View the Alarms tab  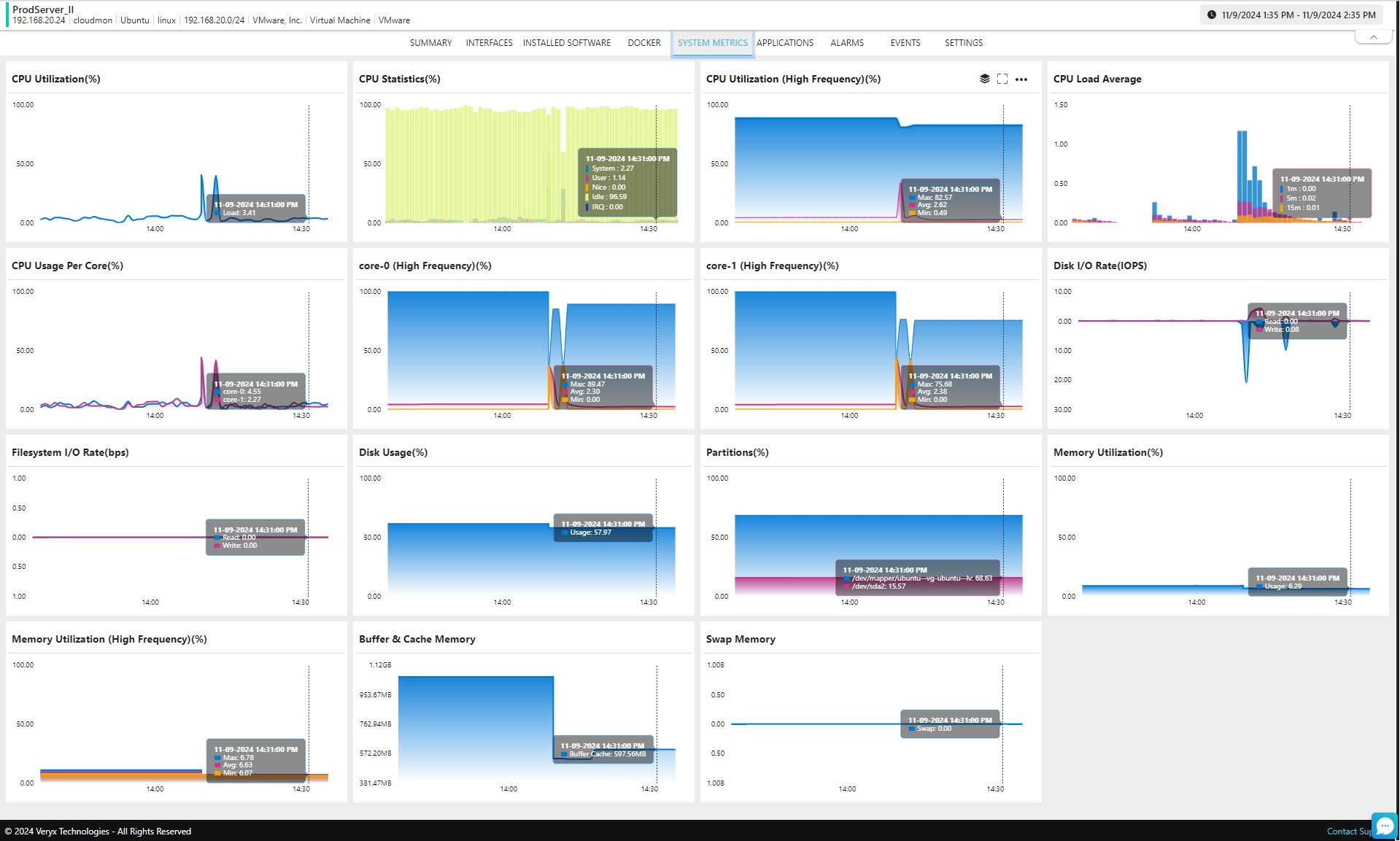pos(846,43)
